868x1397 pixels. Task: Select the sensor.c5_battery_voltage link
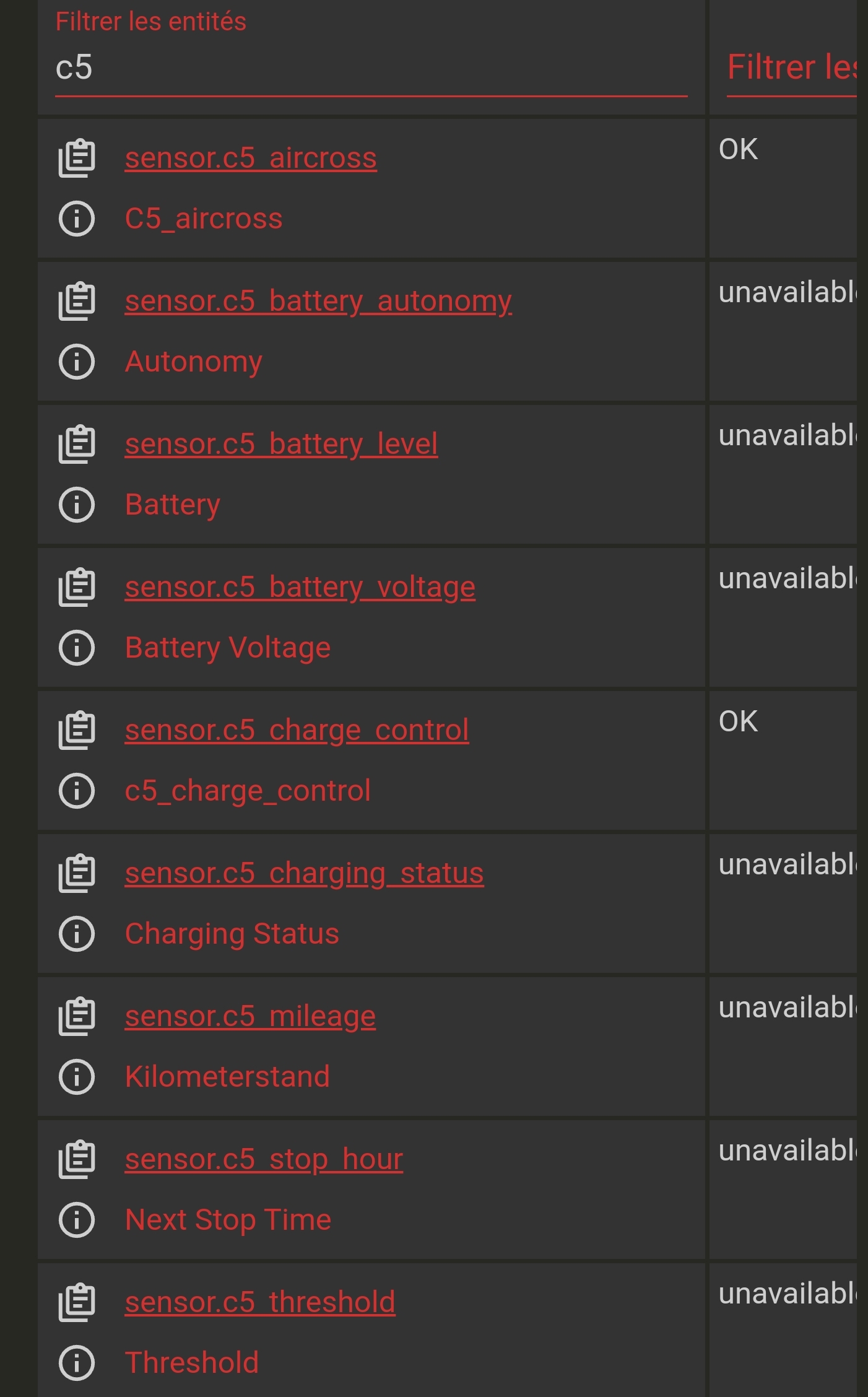pyautogui.click(x=300, y=588)
